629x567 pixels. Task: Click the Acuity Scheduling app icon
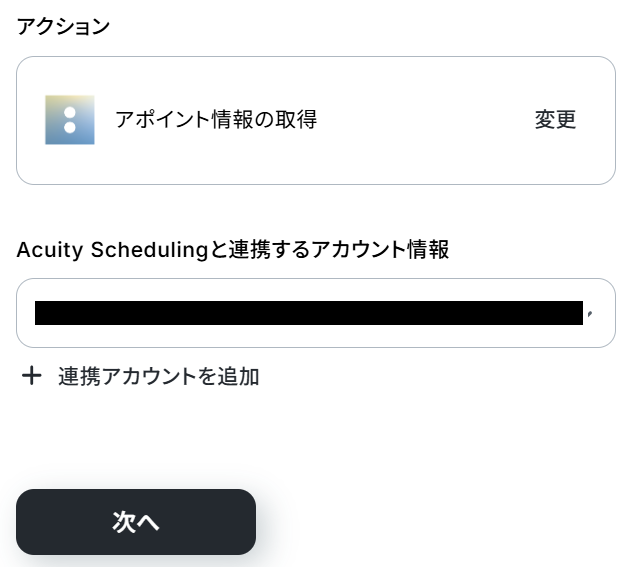tap(70, 120)
